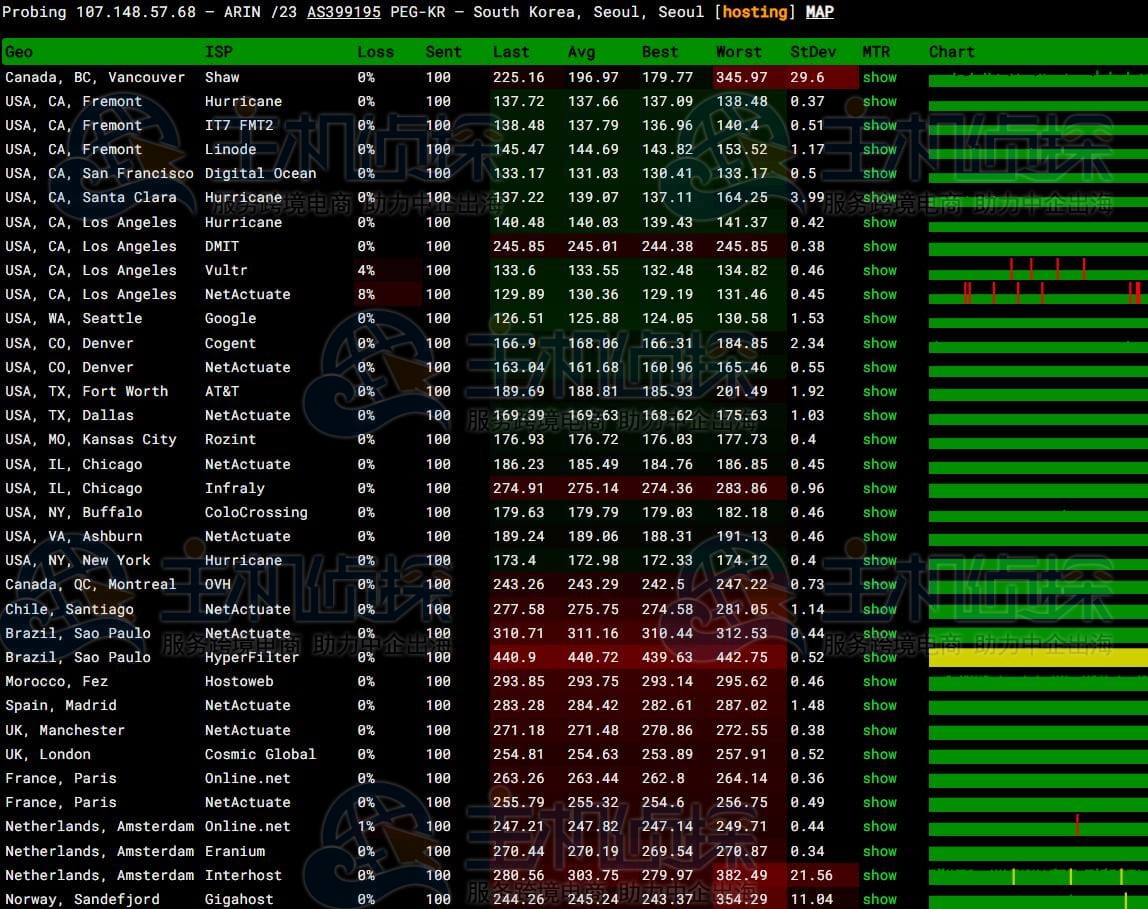The image size is (1148, 909).
Task: Click the StDev column header
Action: tap(810, 52)
